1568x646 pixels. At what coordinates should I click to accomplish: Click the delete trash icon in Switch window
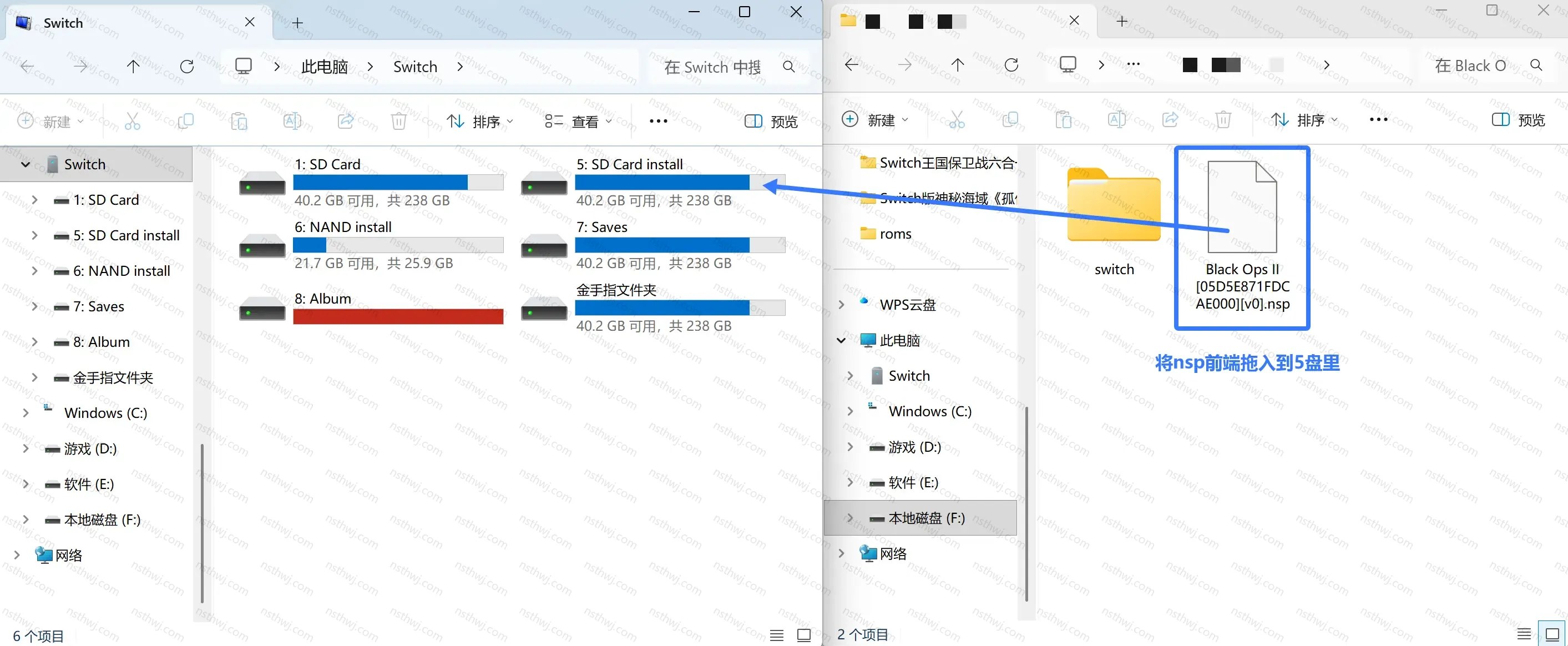point(399,121)
